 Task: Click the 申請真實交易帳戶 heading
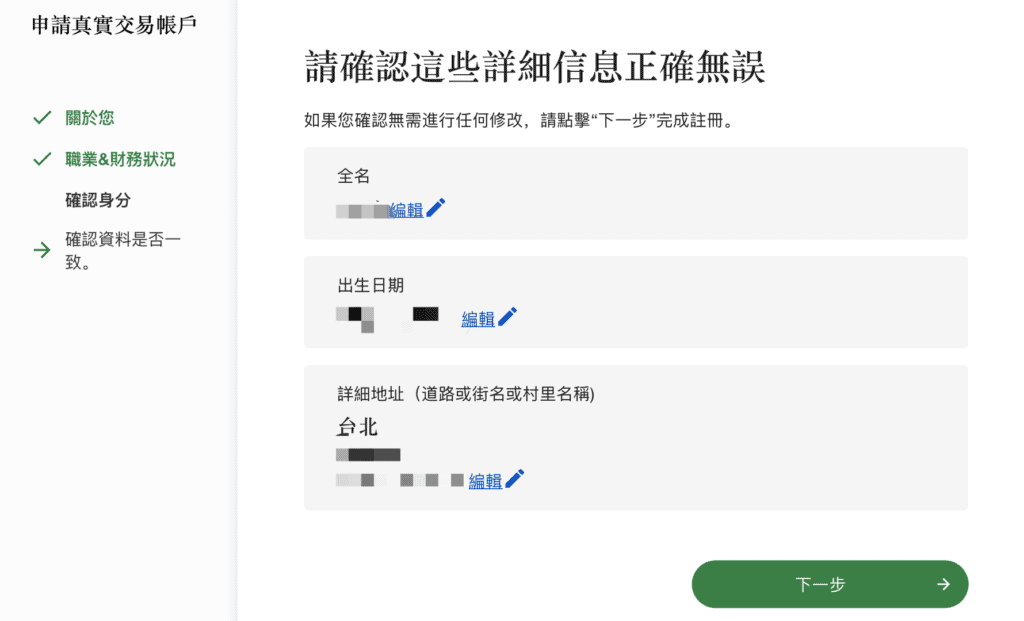pyautogui.click(x=114, y=25)
